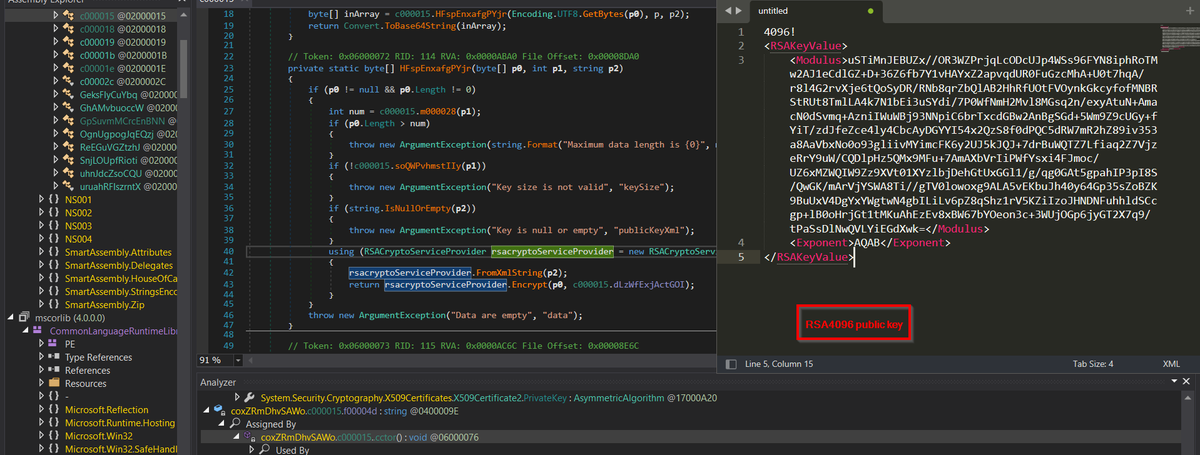
Task: Click the SmartAssembly.StringsEnc namespace icon
Action: [54, 291]
